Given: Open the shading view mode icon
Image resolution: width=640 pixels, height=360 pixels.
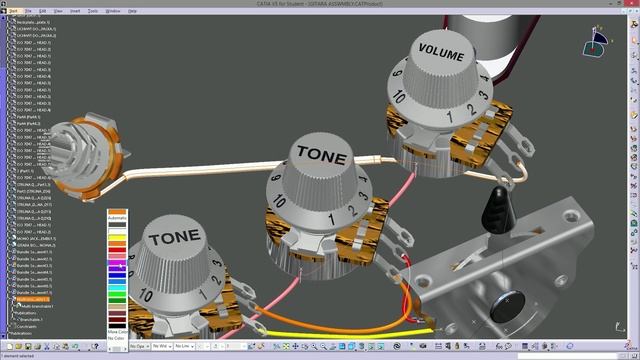Looking at the screenshot, I should [362, 347].
